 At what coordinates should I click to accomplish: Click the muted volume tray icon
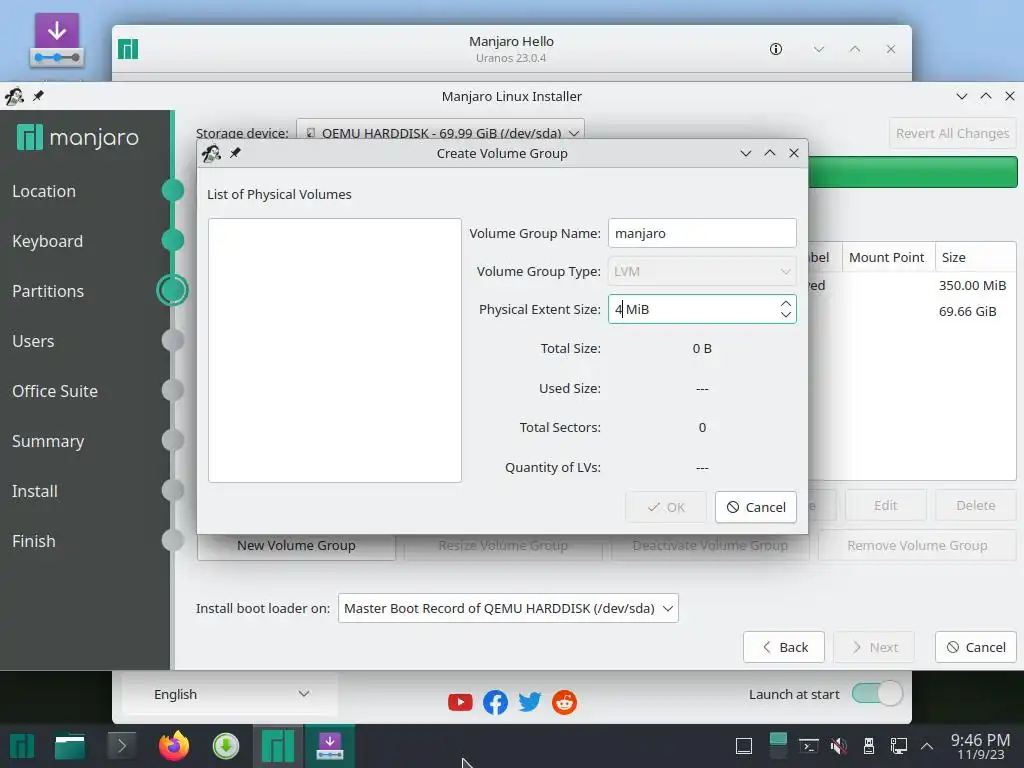coord(839,746)
